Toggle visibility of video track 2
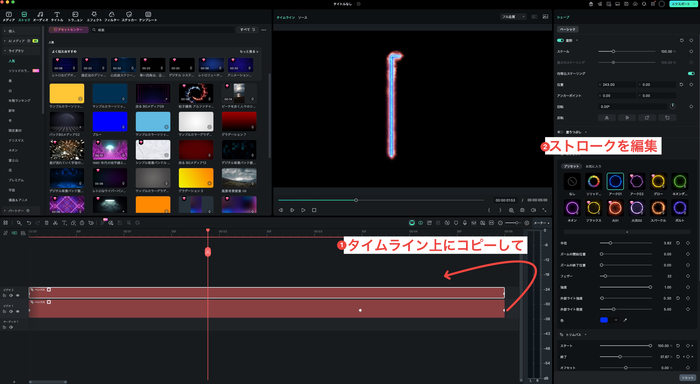Viewport: 700px width, 384px height. click(x=18, y=295)
